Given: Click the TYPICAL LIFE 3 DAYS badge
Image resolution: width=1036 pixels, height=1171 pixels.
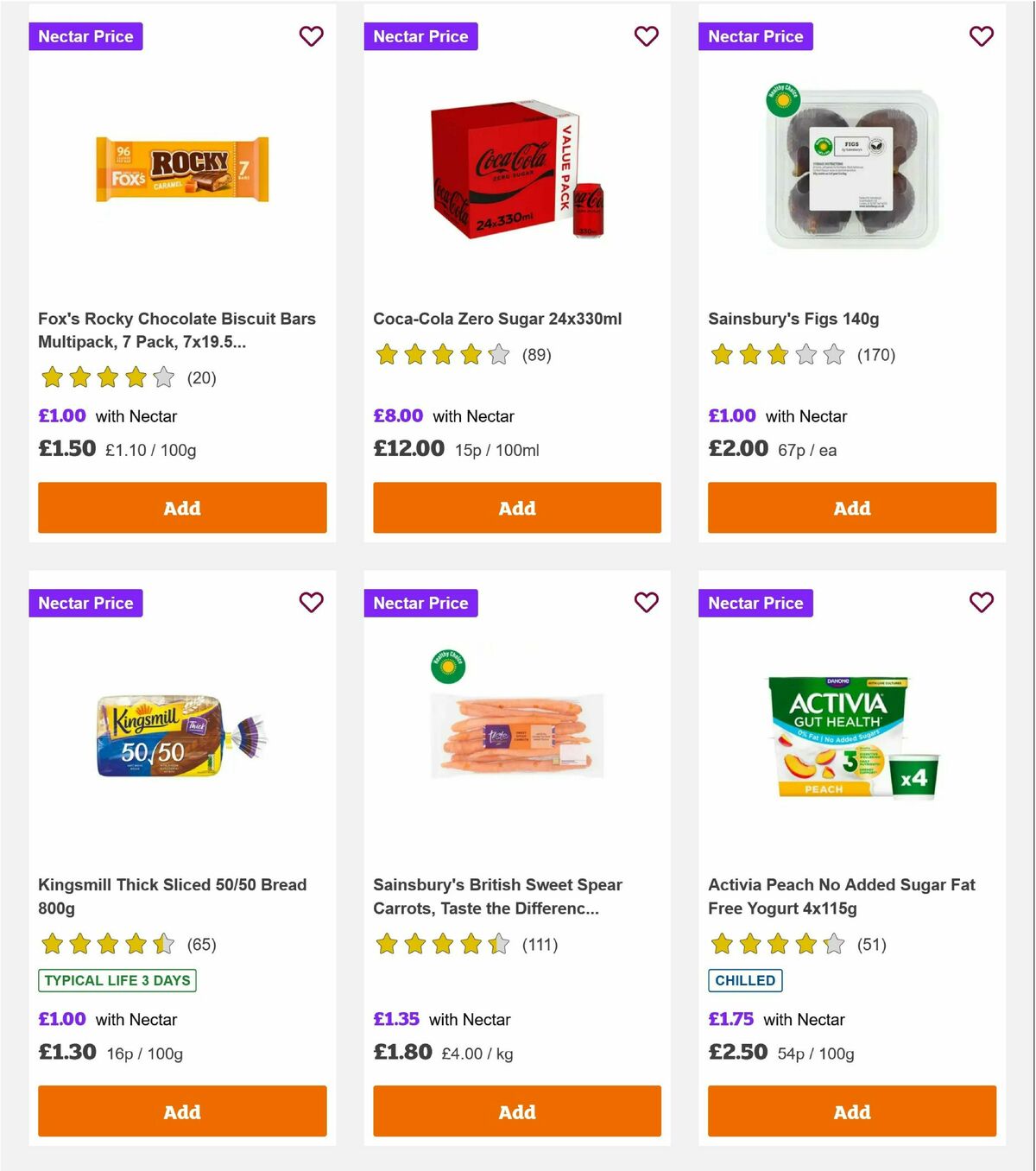Looking at the screenshot, I should point(116,980).
